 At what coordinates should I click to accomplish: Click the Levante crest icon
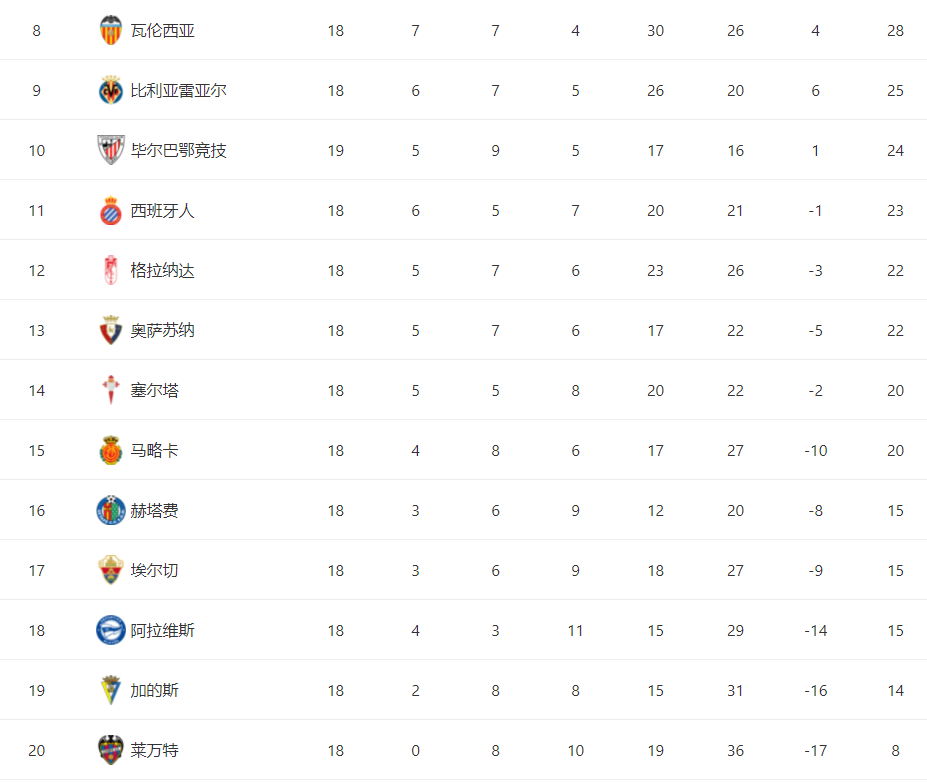tap(111, 750)
